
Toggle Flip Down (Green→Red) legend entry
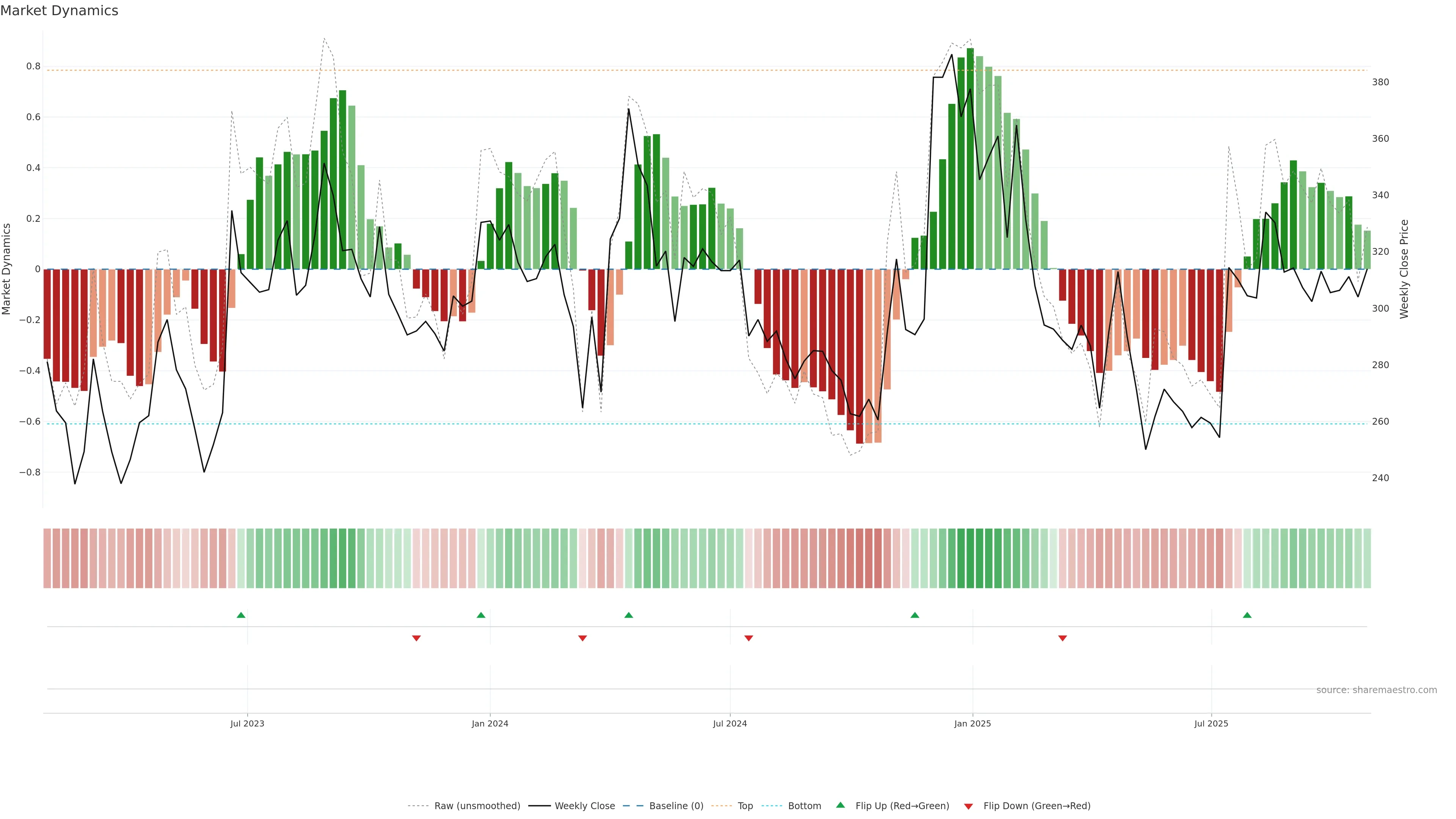tap(1037, 806)
